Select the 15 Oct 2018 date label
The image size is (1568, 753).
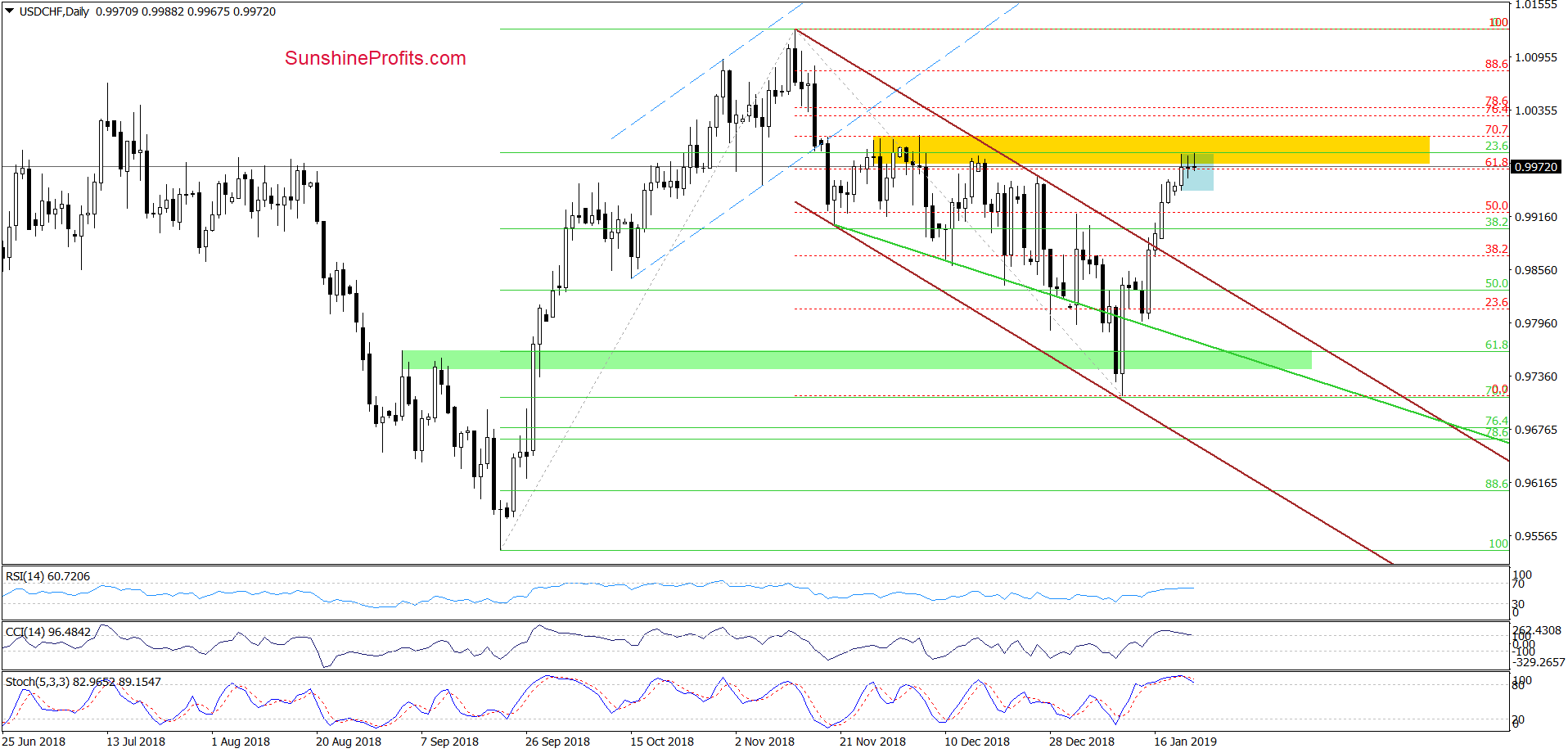(662, 742)
